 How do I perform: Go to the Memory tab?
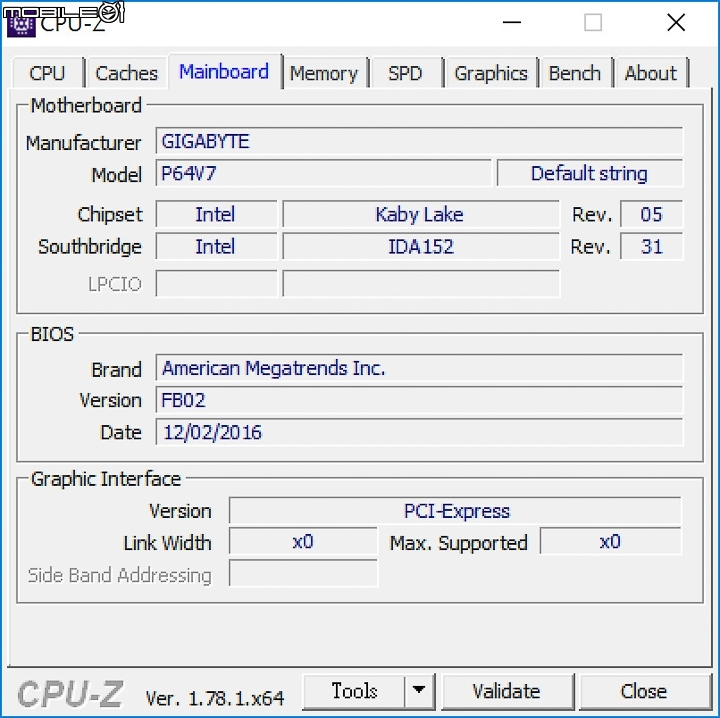(324, 73)
